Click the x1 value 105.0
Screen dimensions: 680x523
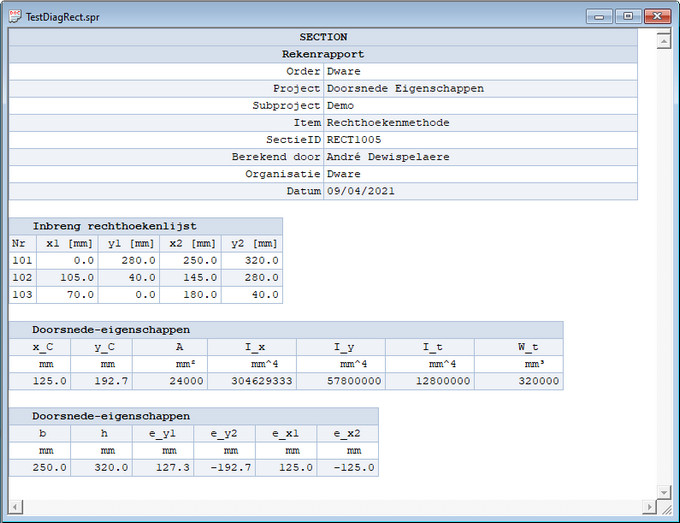[x=77, y=278]
